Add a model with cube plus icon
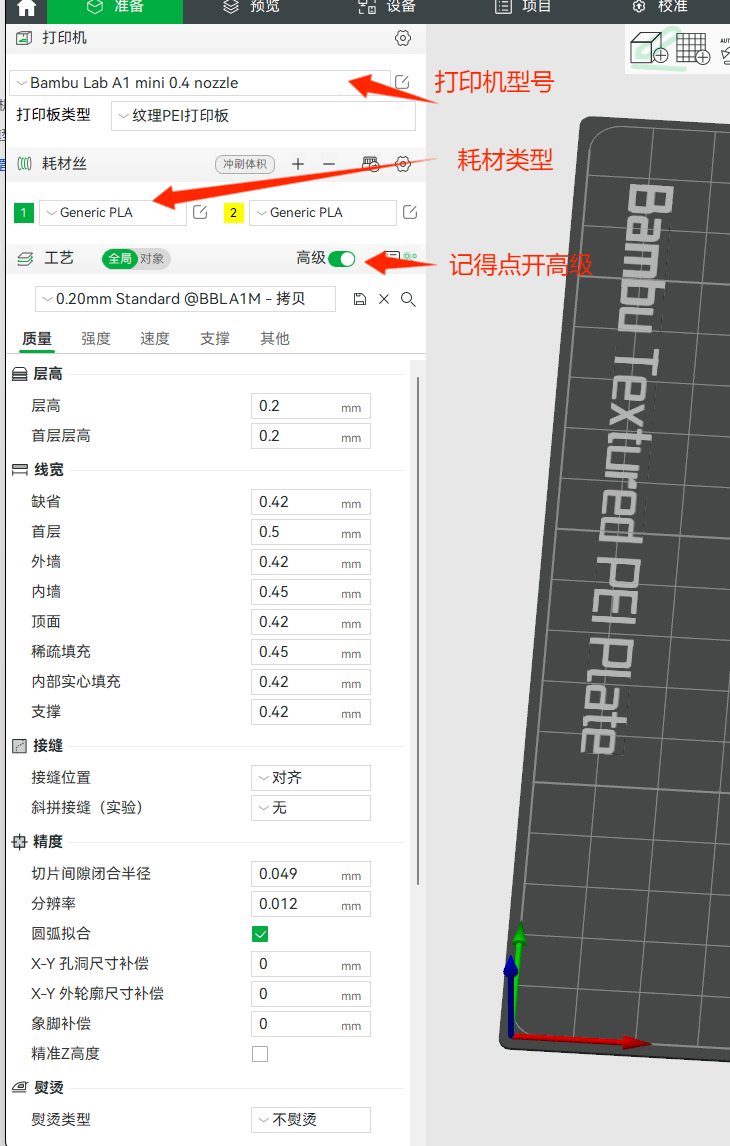The width and height of the screenshot is (730, 1146). 650,48
